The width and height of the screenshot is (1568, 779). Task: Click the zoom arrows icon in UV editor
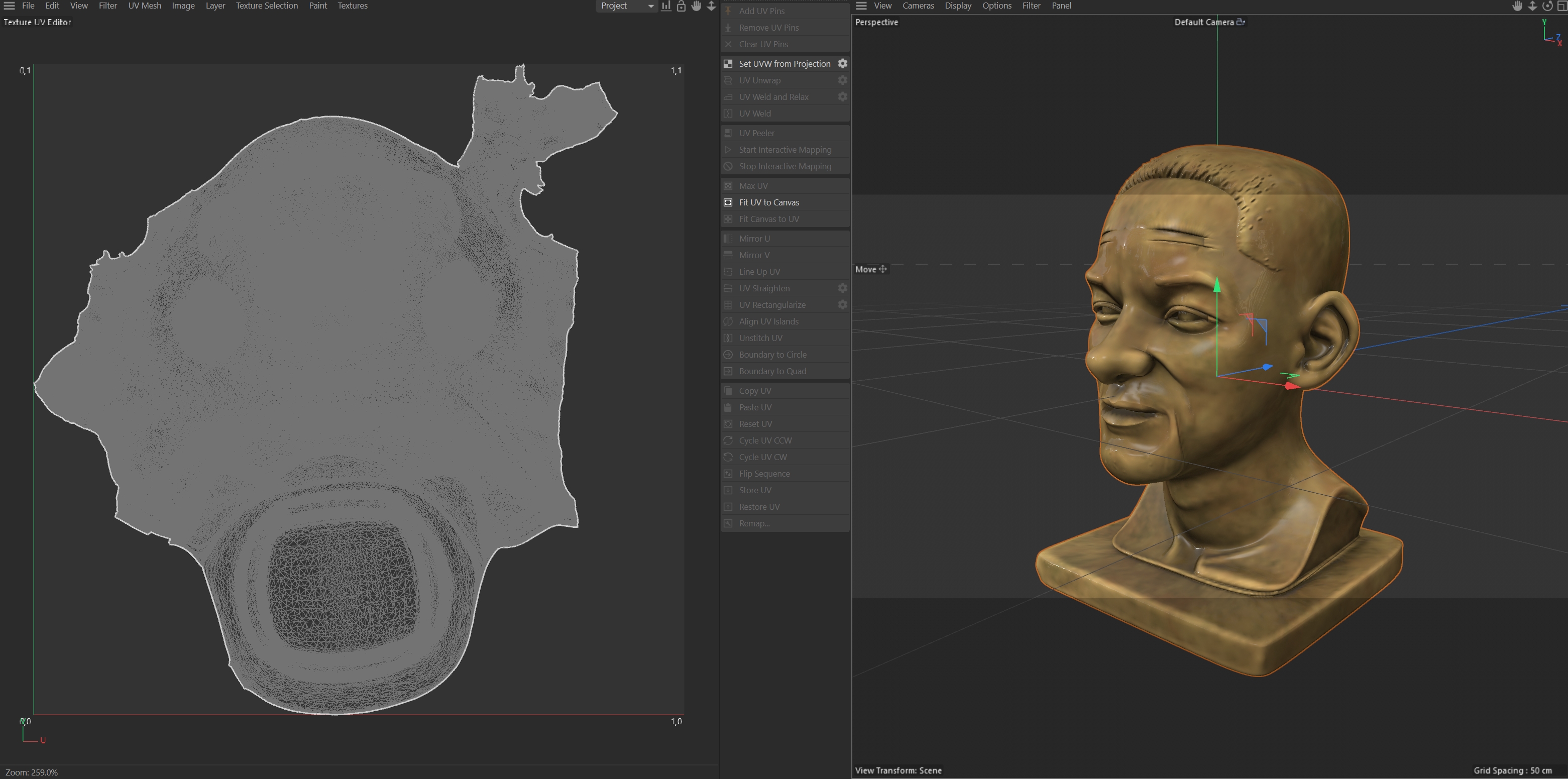[x=711, y=6]
